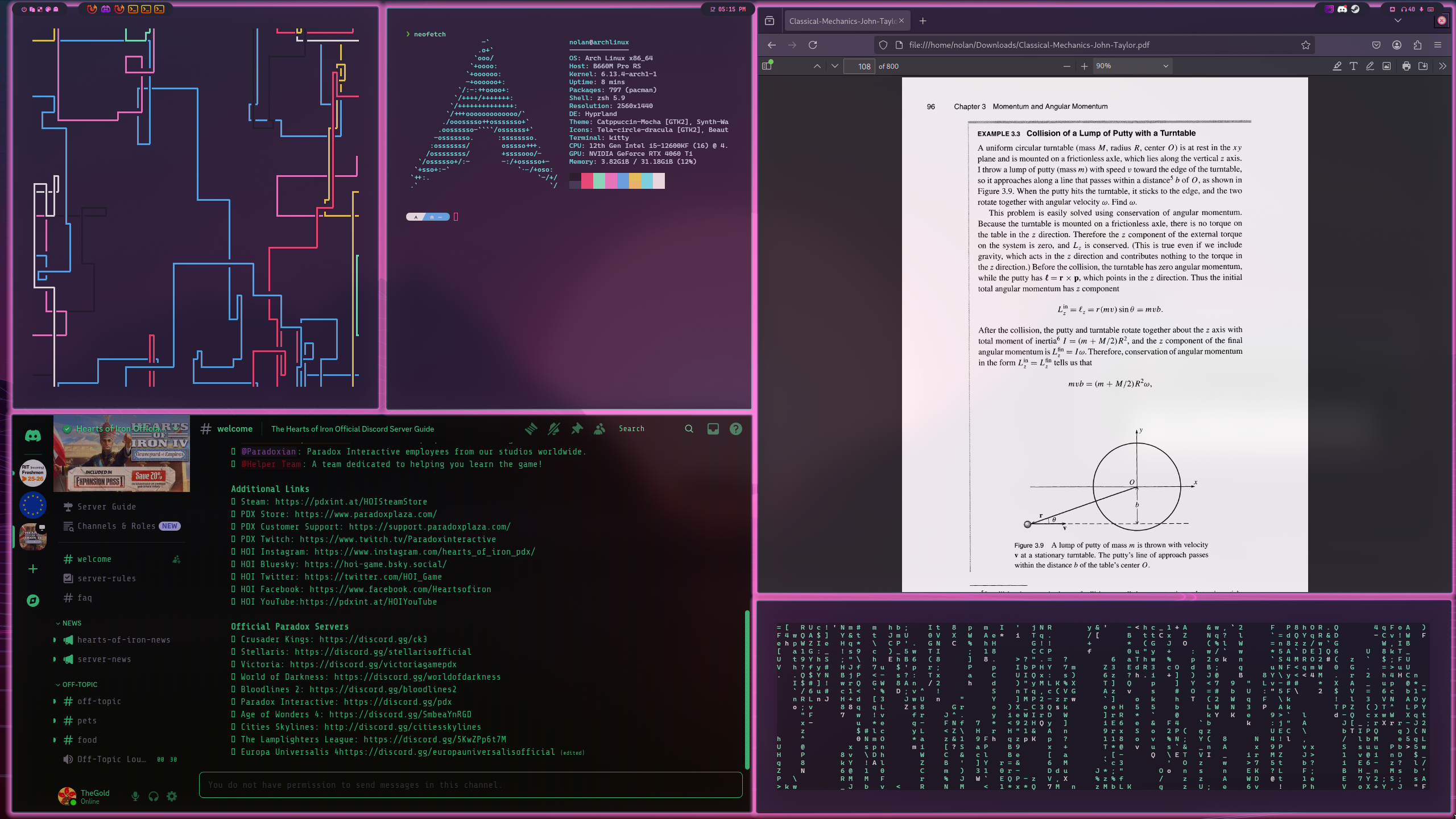Open Discord home via the Discord logo

point(33,436)
